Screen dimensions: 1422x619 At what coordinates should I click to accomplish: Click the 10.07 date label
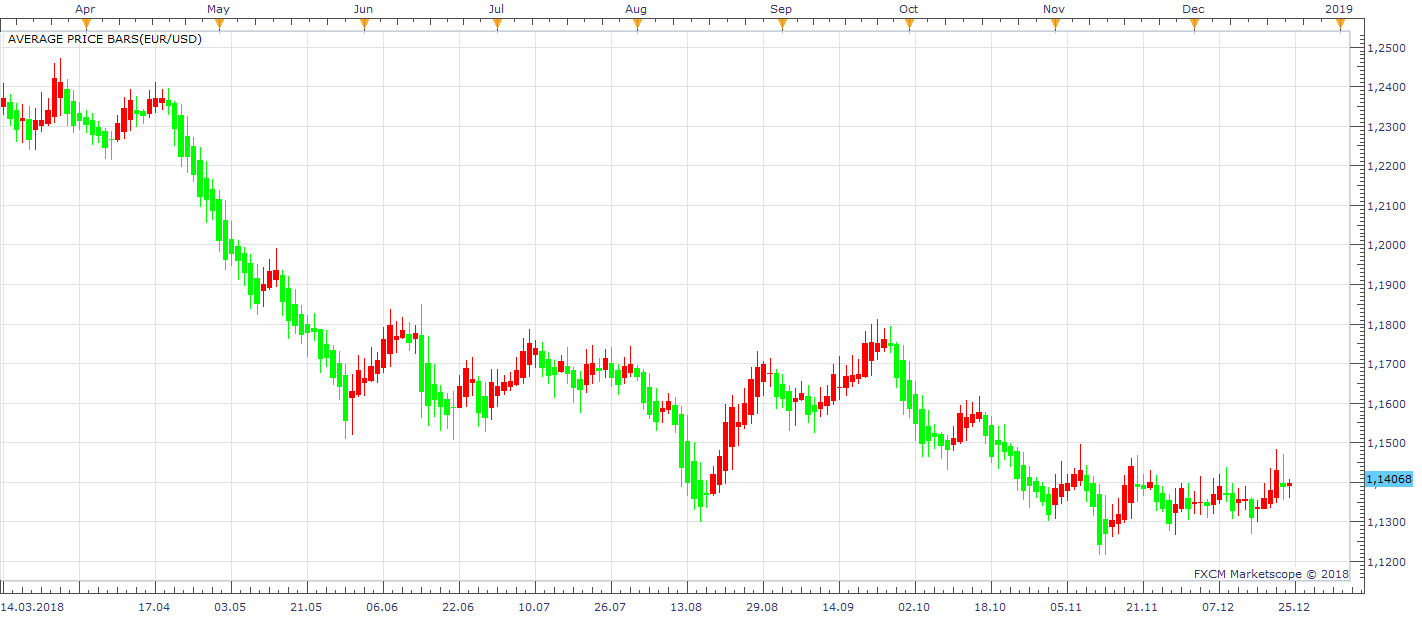point(534,607)
